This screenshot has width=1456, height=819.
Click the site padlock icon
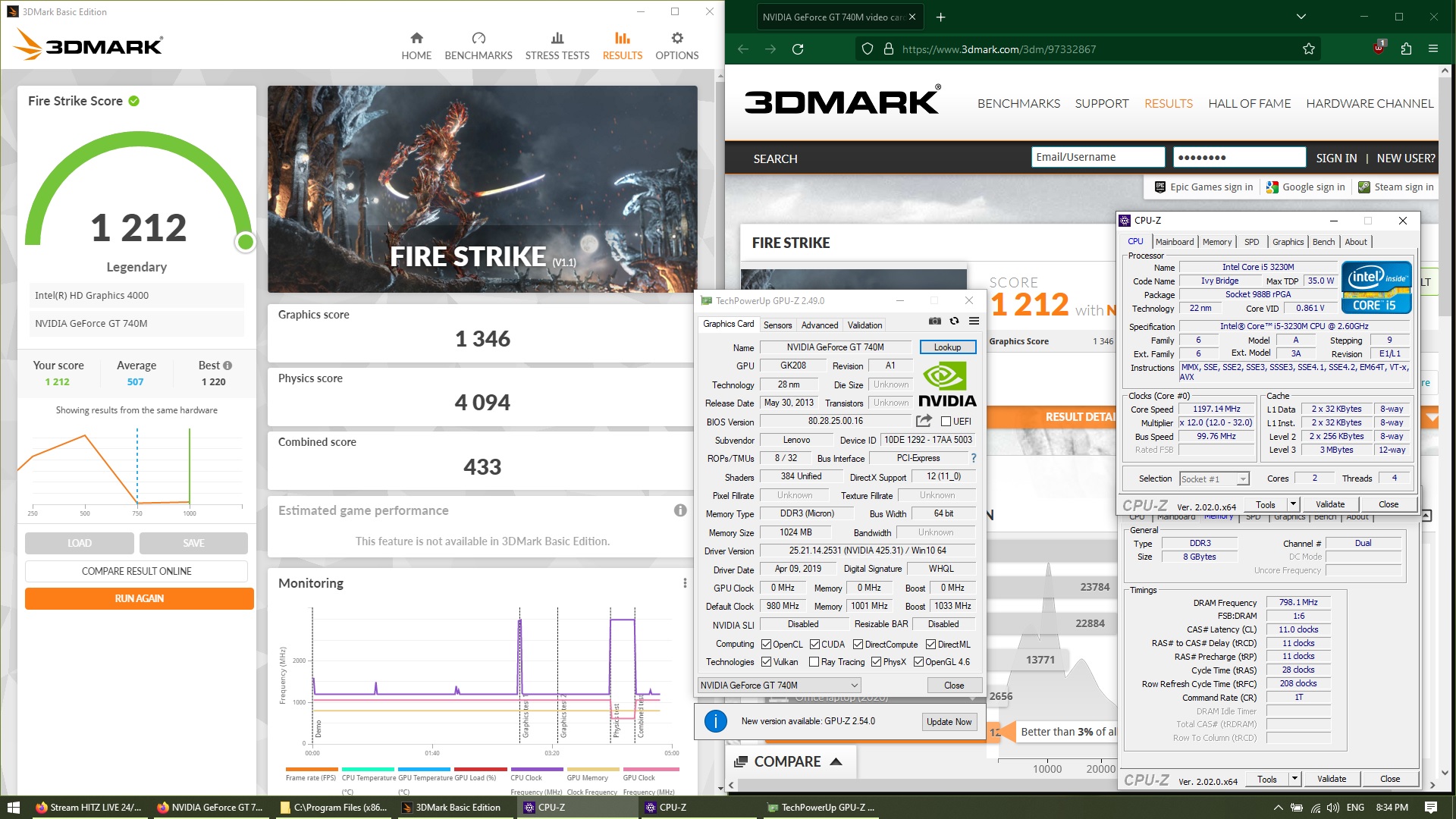click(888, 49)
